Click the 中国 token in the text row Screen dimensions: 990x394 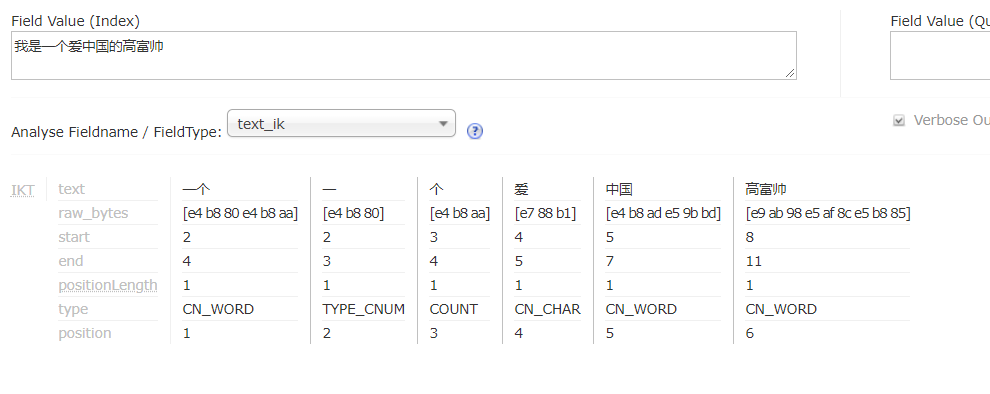click(619, 189)
